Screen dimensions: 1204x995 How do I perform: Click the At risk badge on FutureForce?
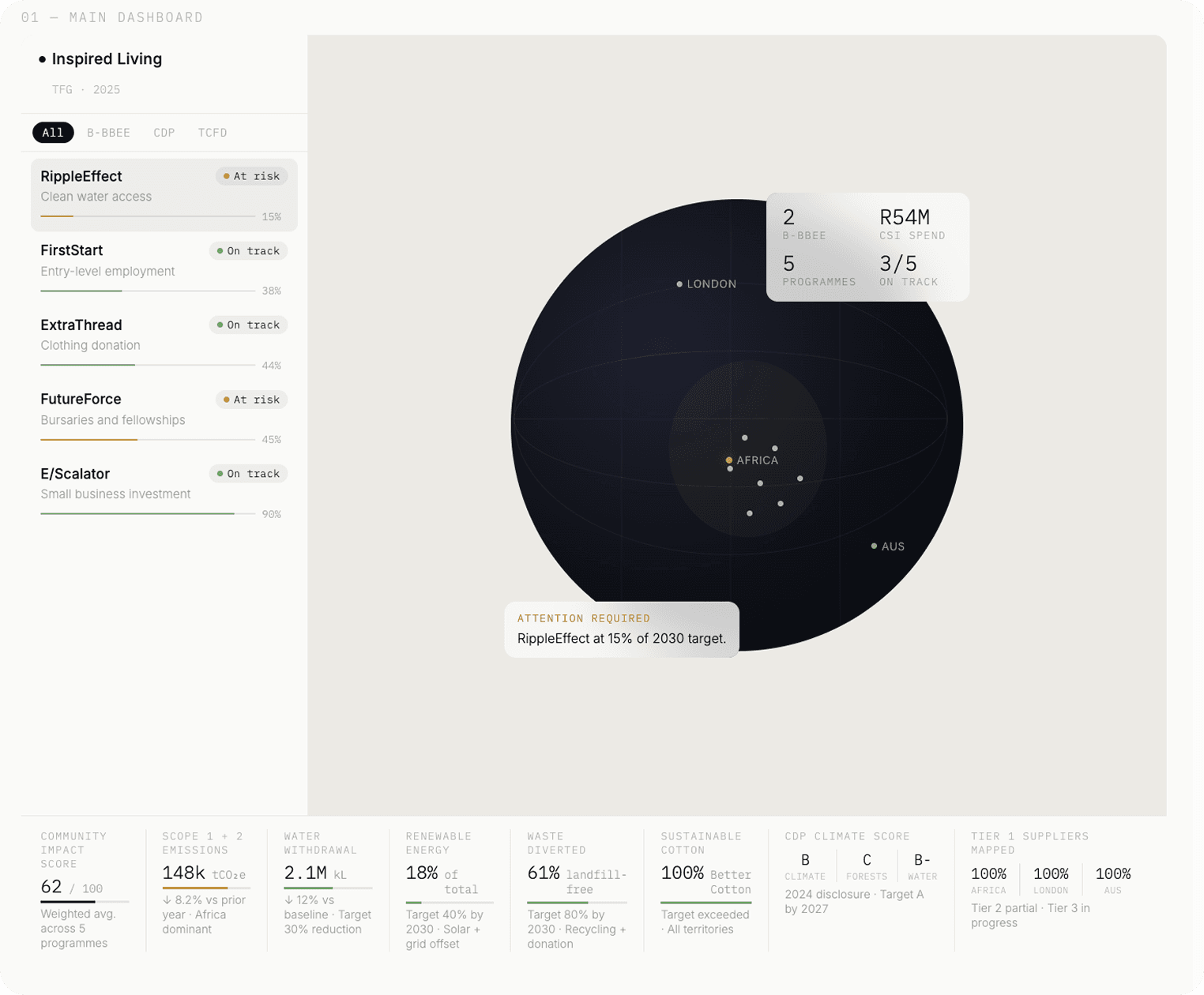251,400
